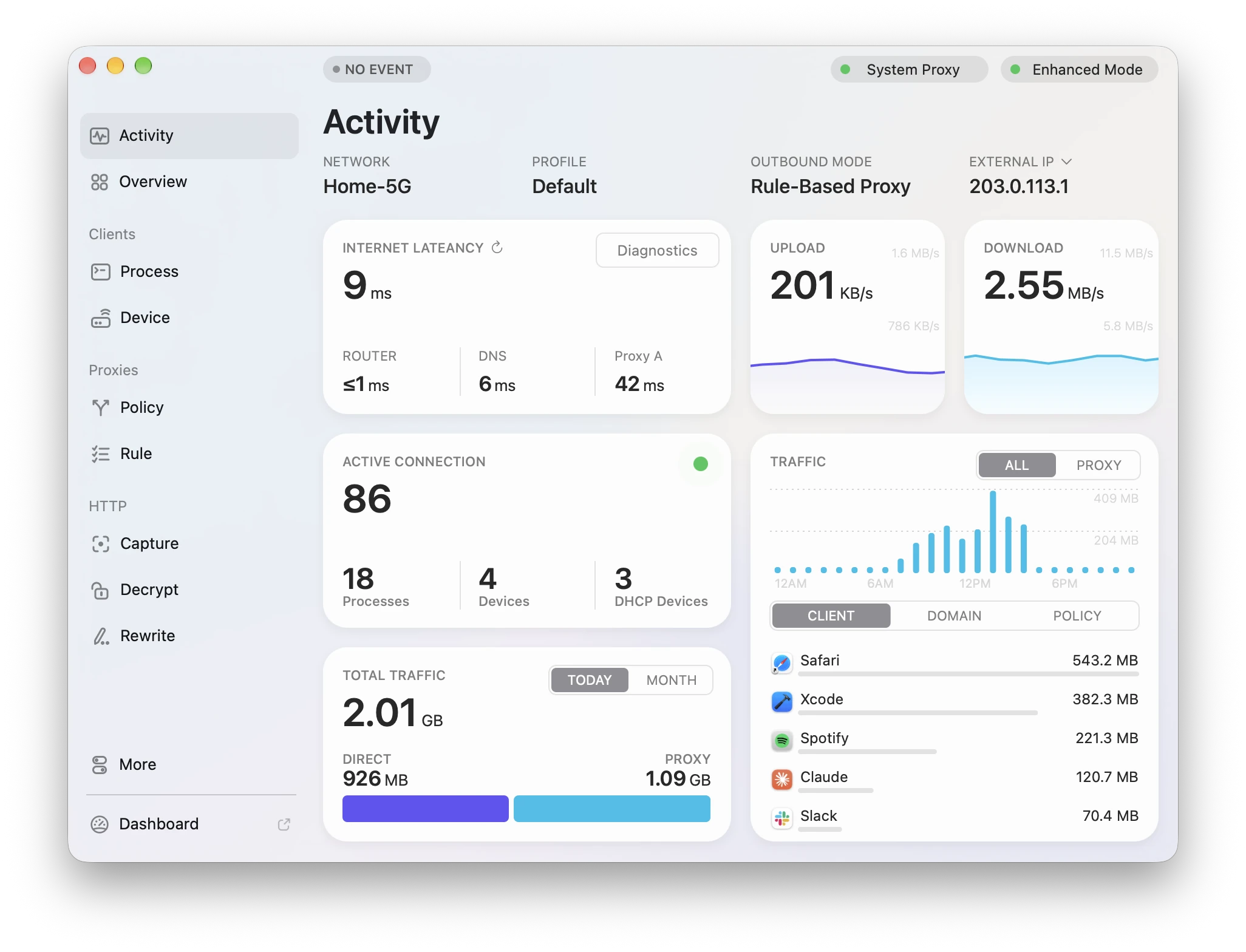Click the 203.0.113.1 external IP value
1246x952 pixels.
click(1018, 186)
